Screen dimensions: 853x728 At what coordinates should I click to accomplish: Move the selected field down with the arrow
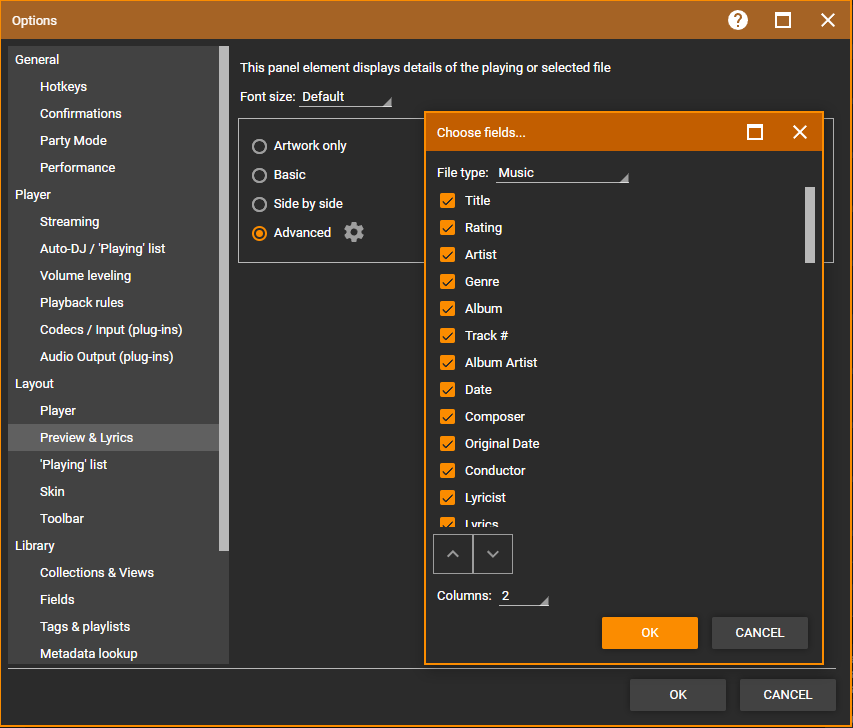493,554
